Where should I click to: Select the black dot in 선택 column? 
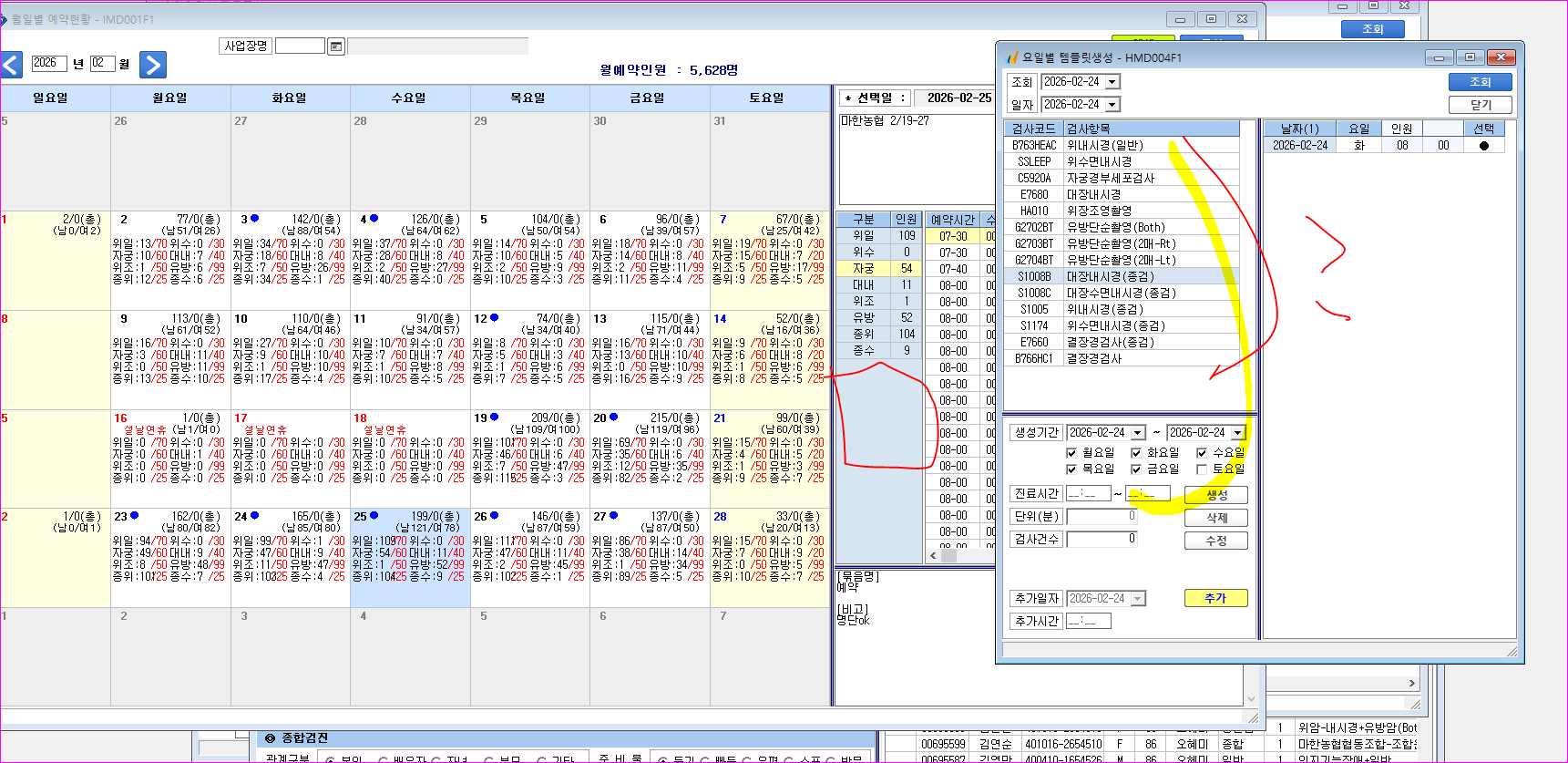(1484, 146)
